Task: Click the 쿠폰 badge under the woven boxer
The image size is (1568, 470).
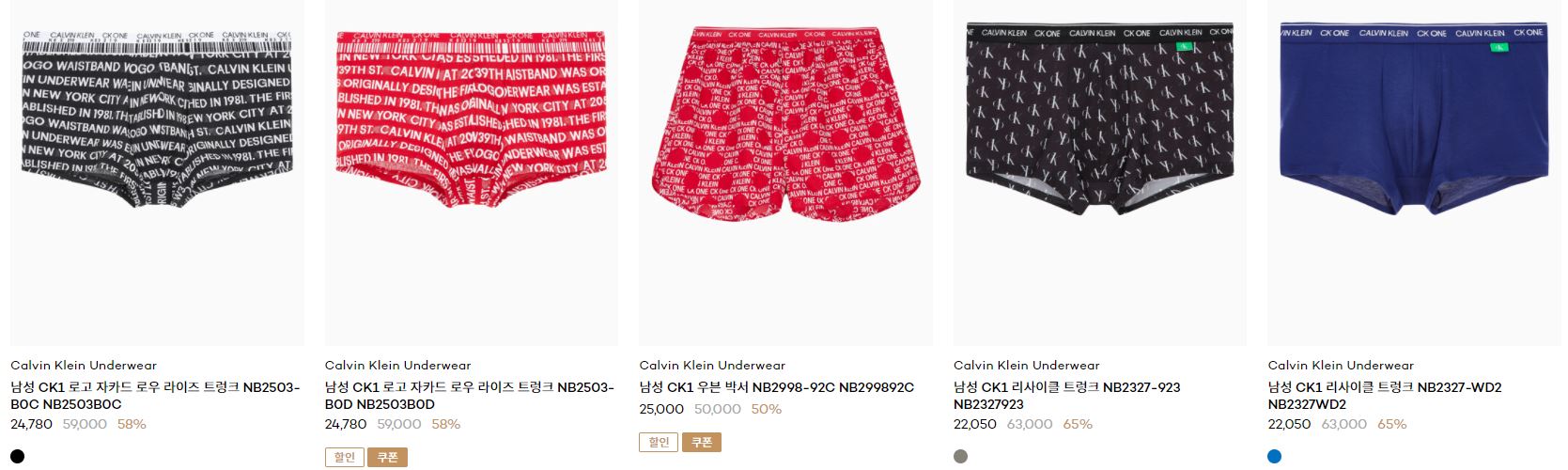Action: [x=702, y=442]
